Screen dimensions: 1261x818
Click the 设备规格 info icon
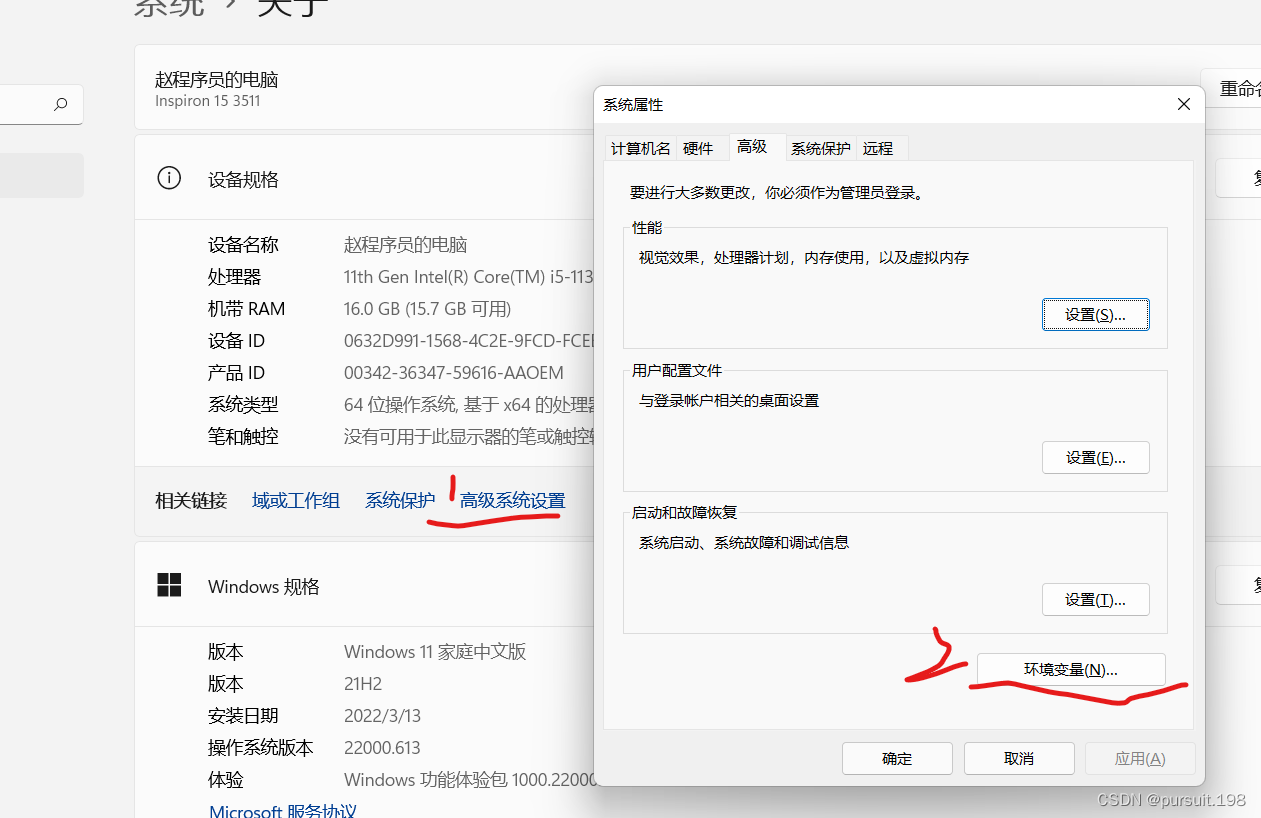169,179
